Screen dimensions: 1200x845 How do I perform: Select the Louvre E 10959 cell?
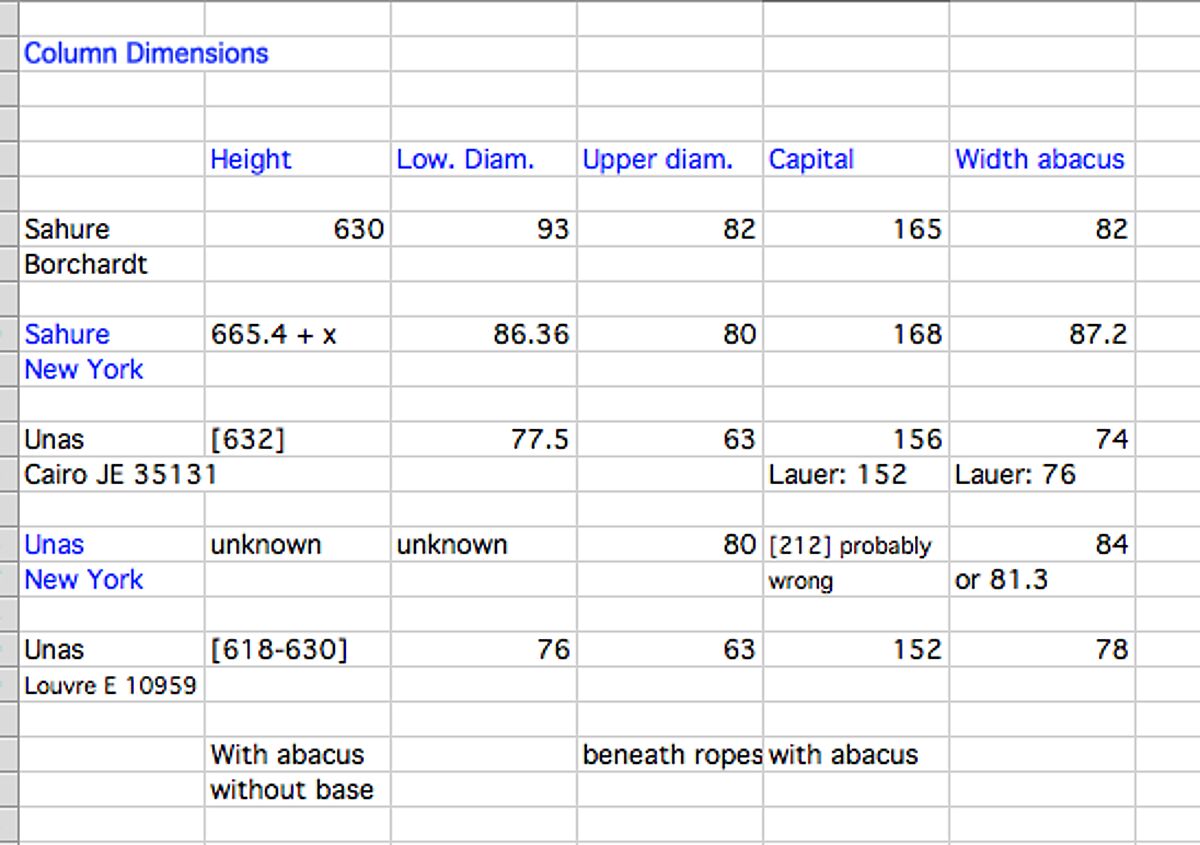(110, 686)
